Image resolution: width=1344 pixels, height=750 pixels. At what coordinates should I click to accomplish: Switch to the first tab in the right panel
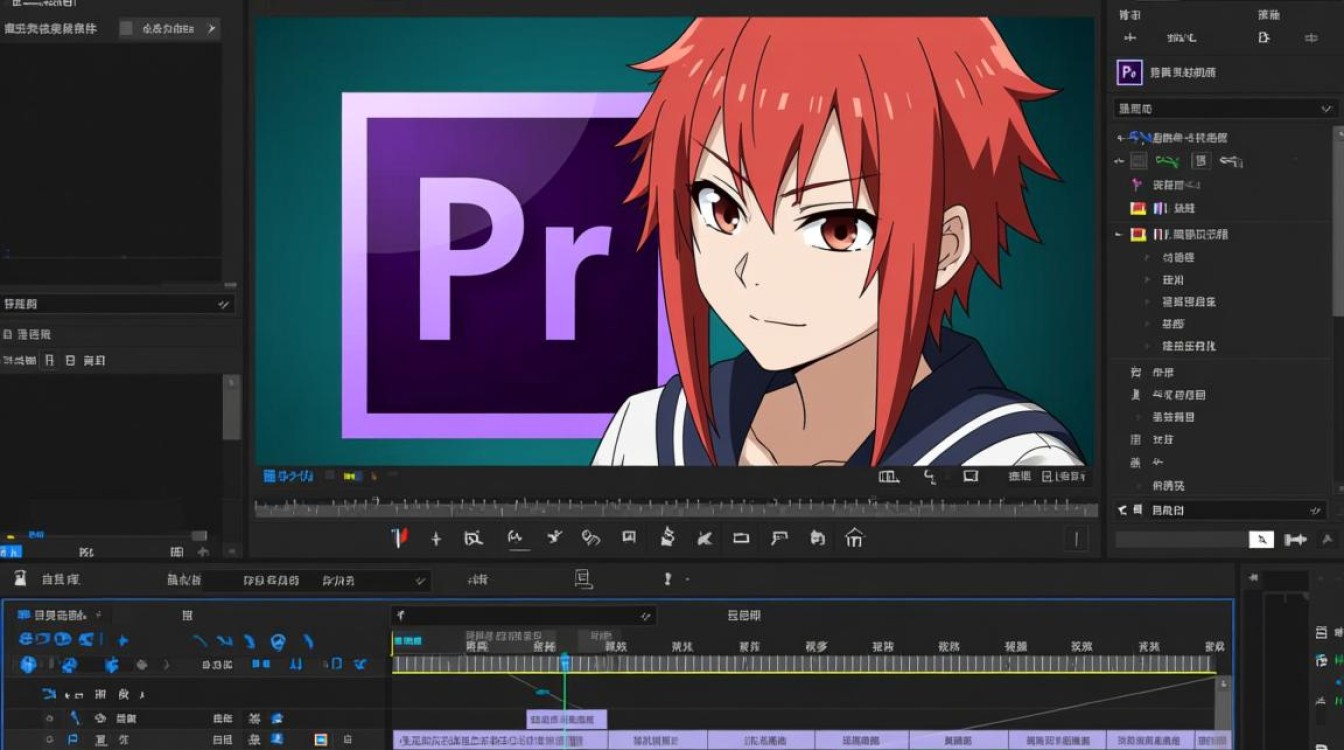(1130, 14)
